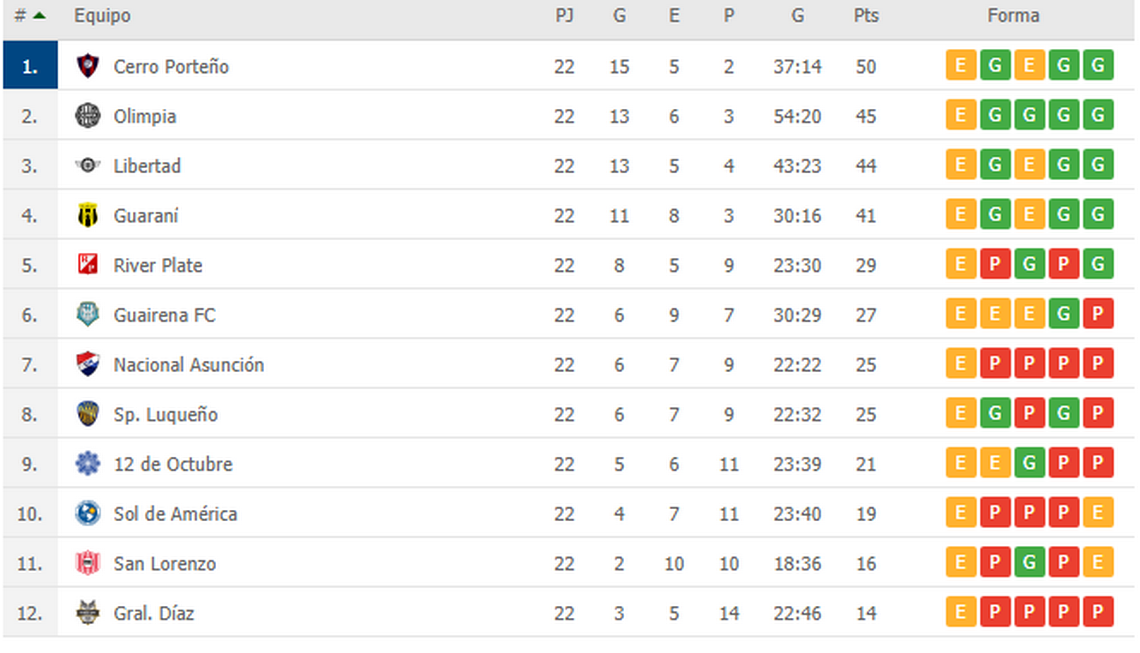Open the Gral. Díaz team link

(x=153, y=613)
